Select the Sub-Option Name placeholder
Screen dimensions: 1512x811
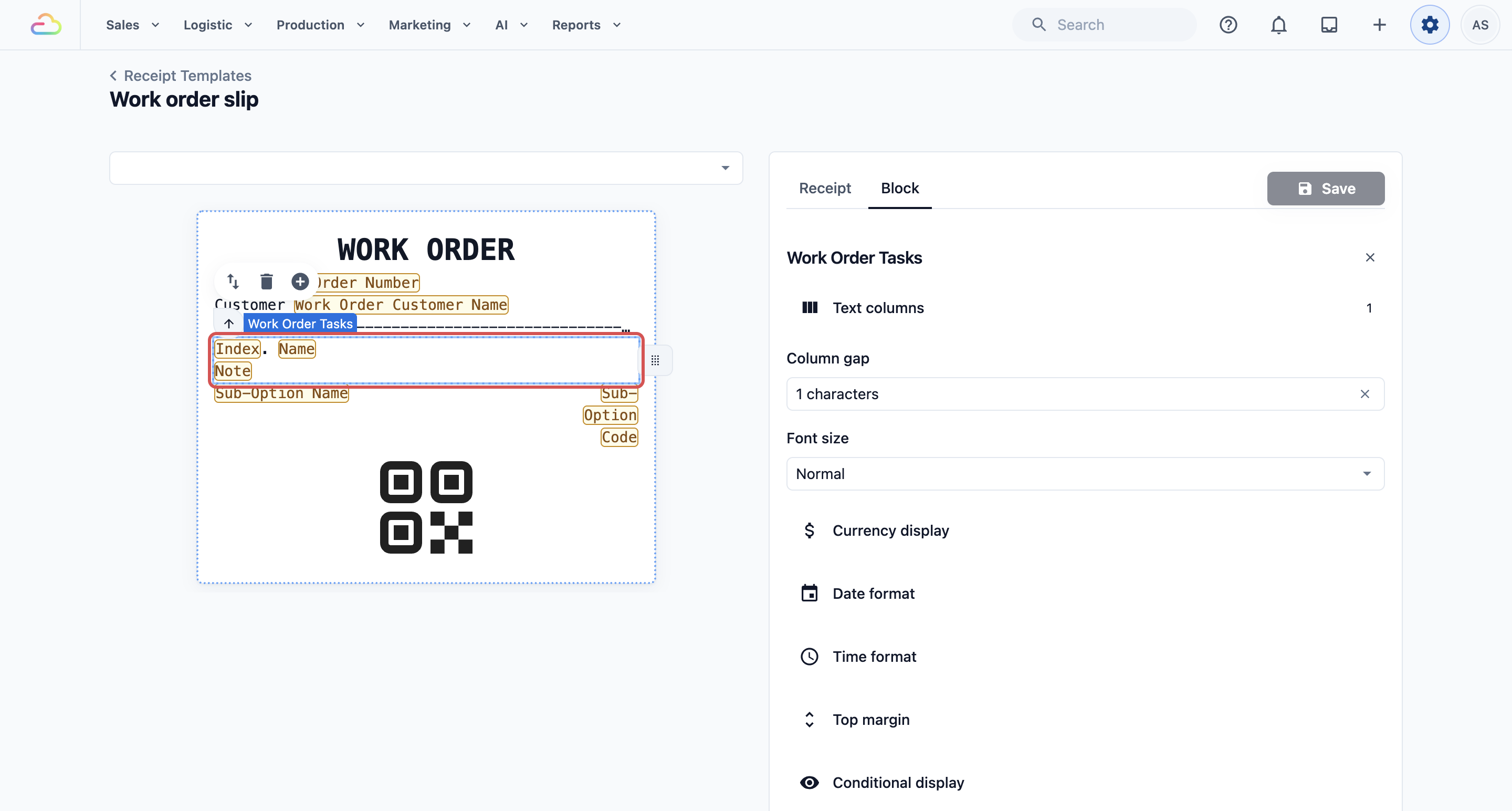(282, 393)
